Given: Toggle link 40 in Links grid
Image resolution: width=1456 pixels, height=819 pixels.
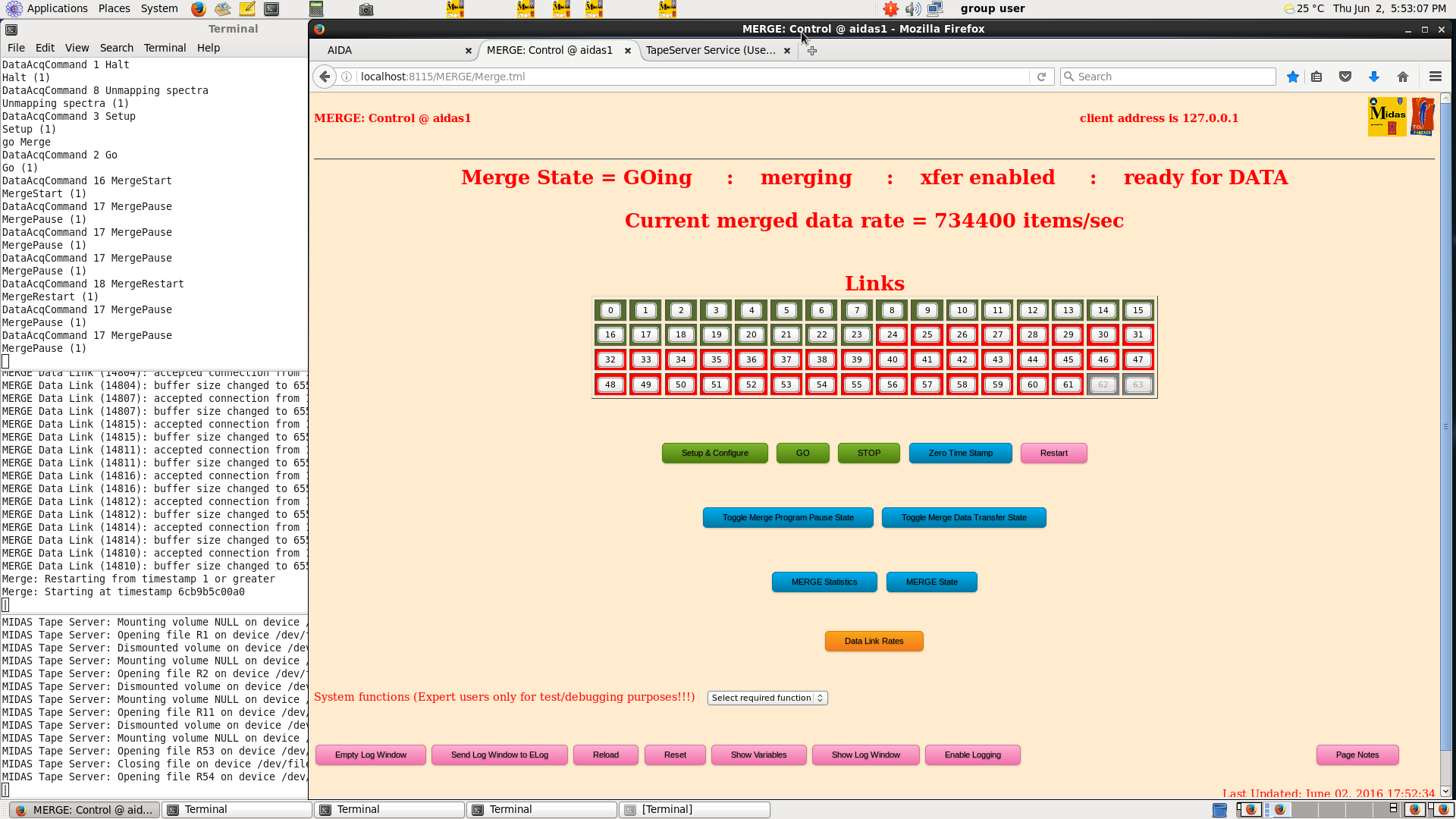Looking at the screenshot, I should click(892, 360).
